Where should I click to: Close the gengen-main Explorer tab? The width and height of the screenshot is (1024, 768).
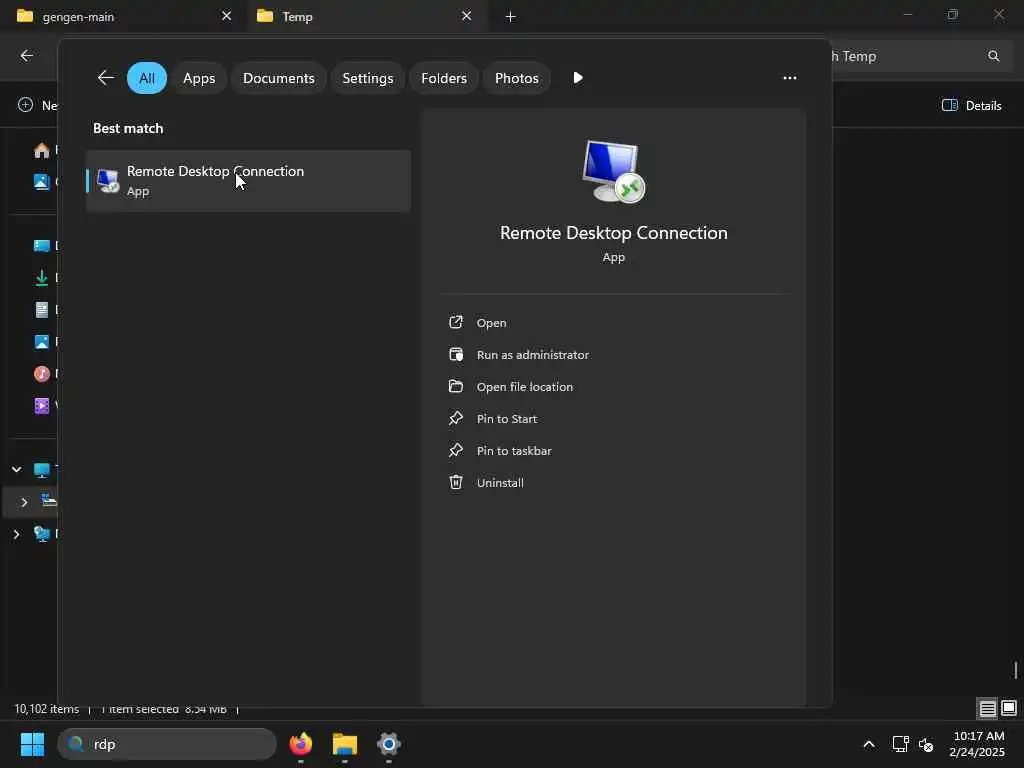coord(226,16)
